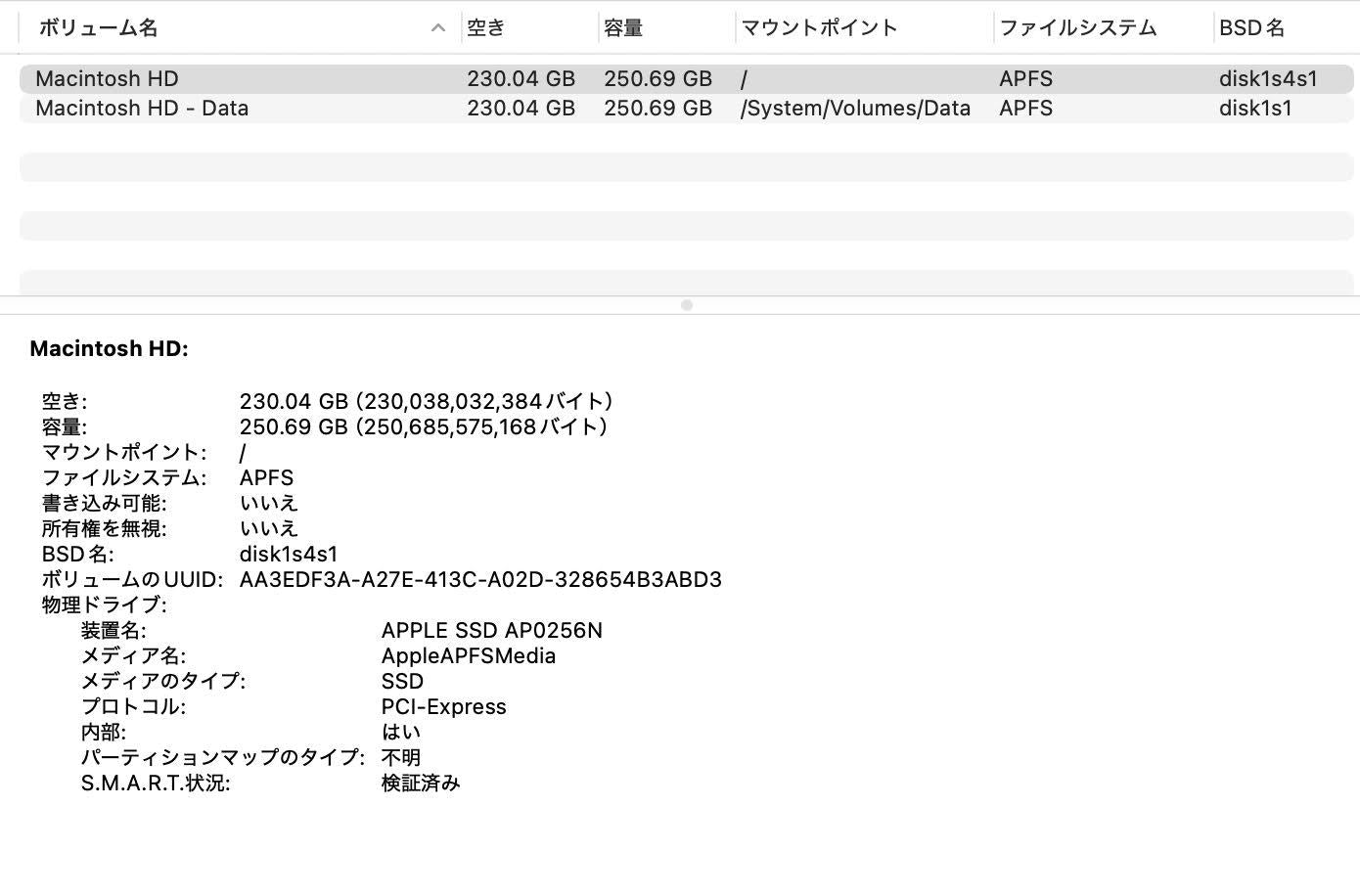The image size is (1360, 896).
Task: Grab the split pane divider handle dot
Action: click(687, 305)
